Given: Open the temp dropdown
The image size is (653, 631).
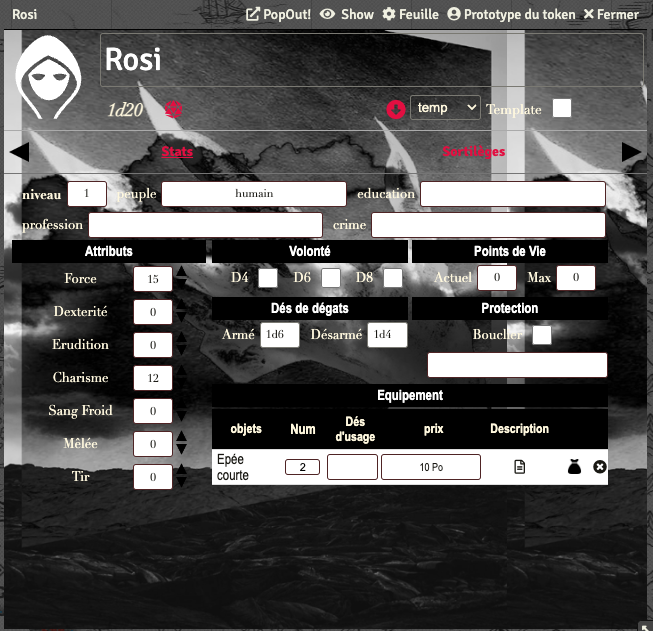Looking at the screenshot, I should [445, 108].
